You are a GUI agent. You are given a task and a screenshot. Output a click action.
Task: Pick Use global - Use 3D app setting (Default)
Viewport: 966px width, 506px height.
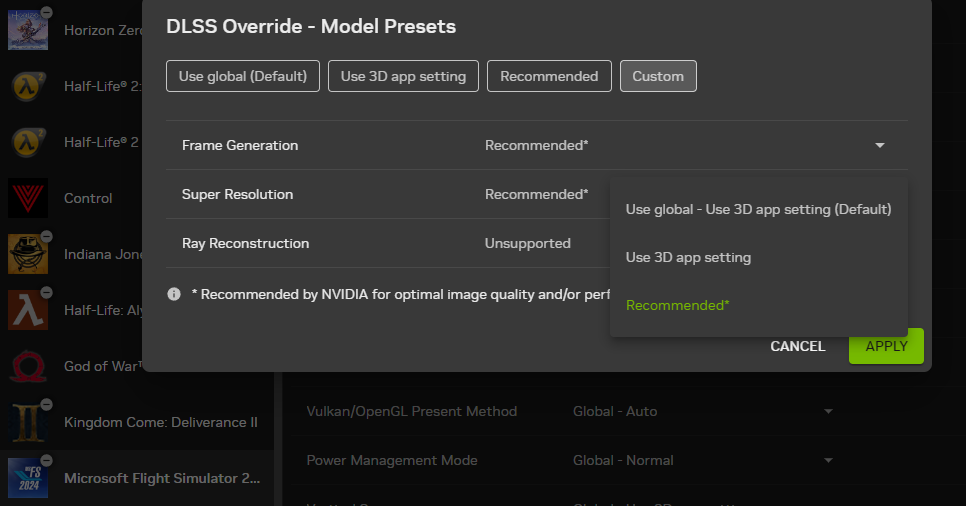coord(758,209)
